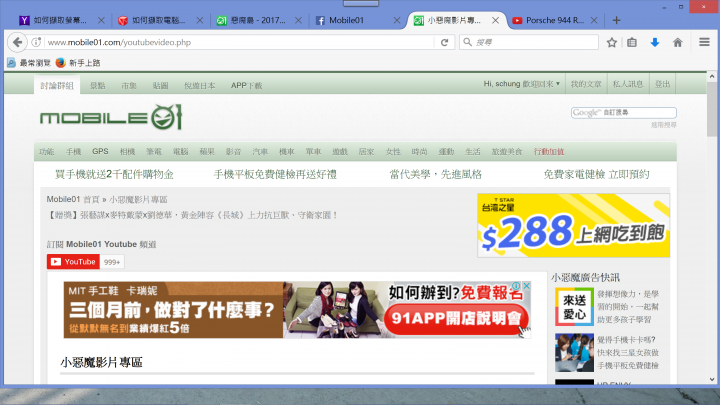Click the Mobile01 logo
Viewport: 720px width, 405px height.
[111, 117]
